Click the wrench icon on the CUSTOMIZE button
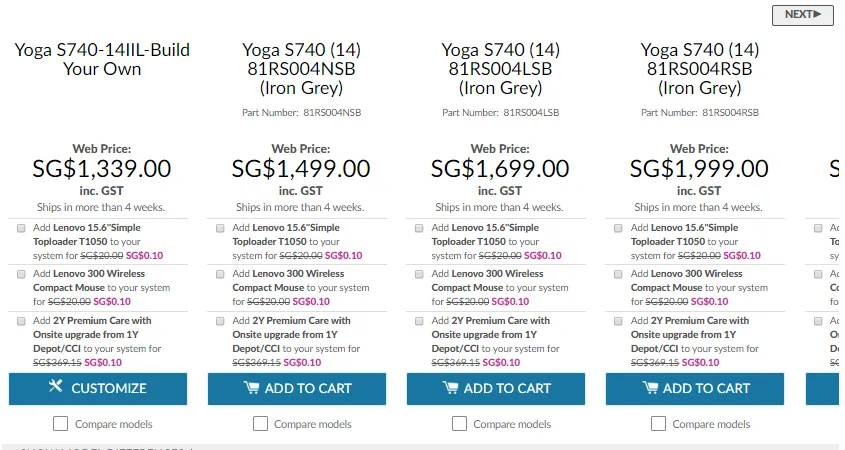The height and width of the screenshot is (450, 845). coord(55,388)
